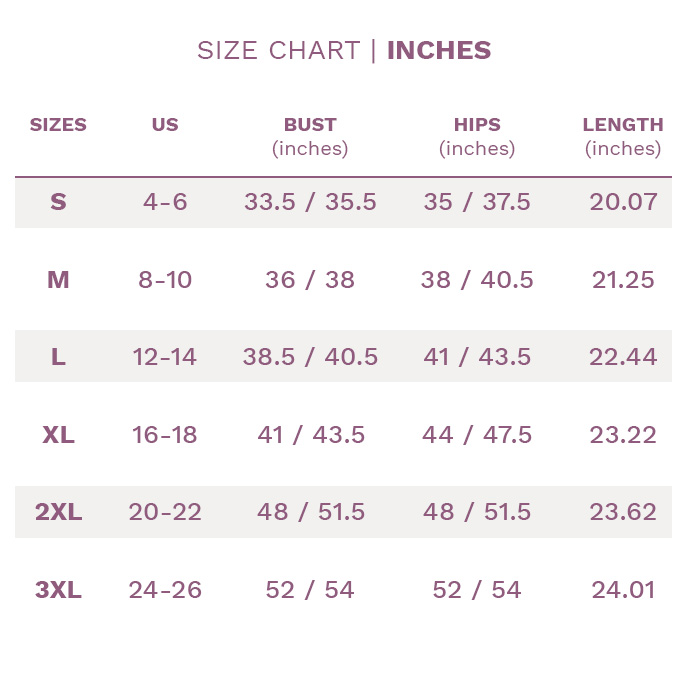Select the 2XL size row label
Screen dimensions: 700x700
click(58, 512)
